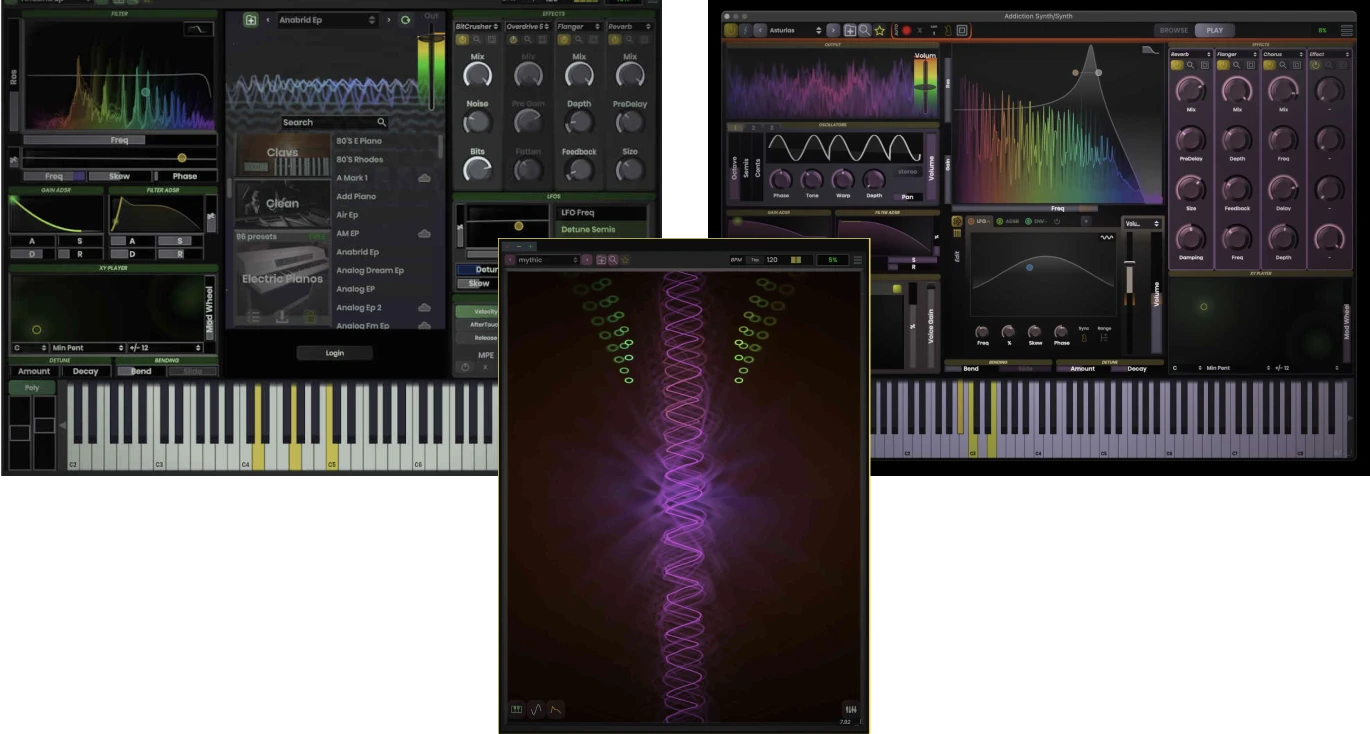Viewport: 1370px width, 734px height.
Task: Open the magnifier icon under the BitCrusher effect
Action: (477, 39)
